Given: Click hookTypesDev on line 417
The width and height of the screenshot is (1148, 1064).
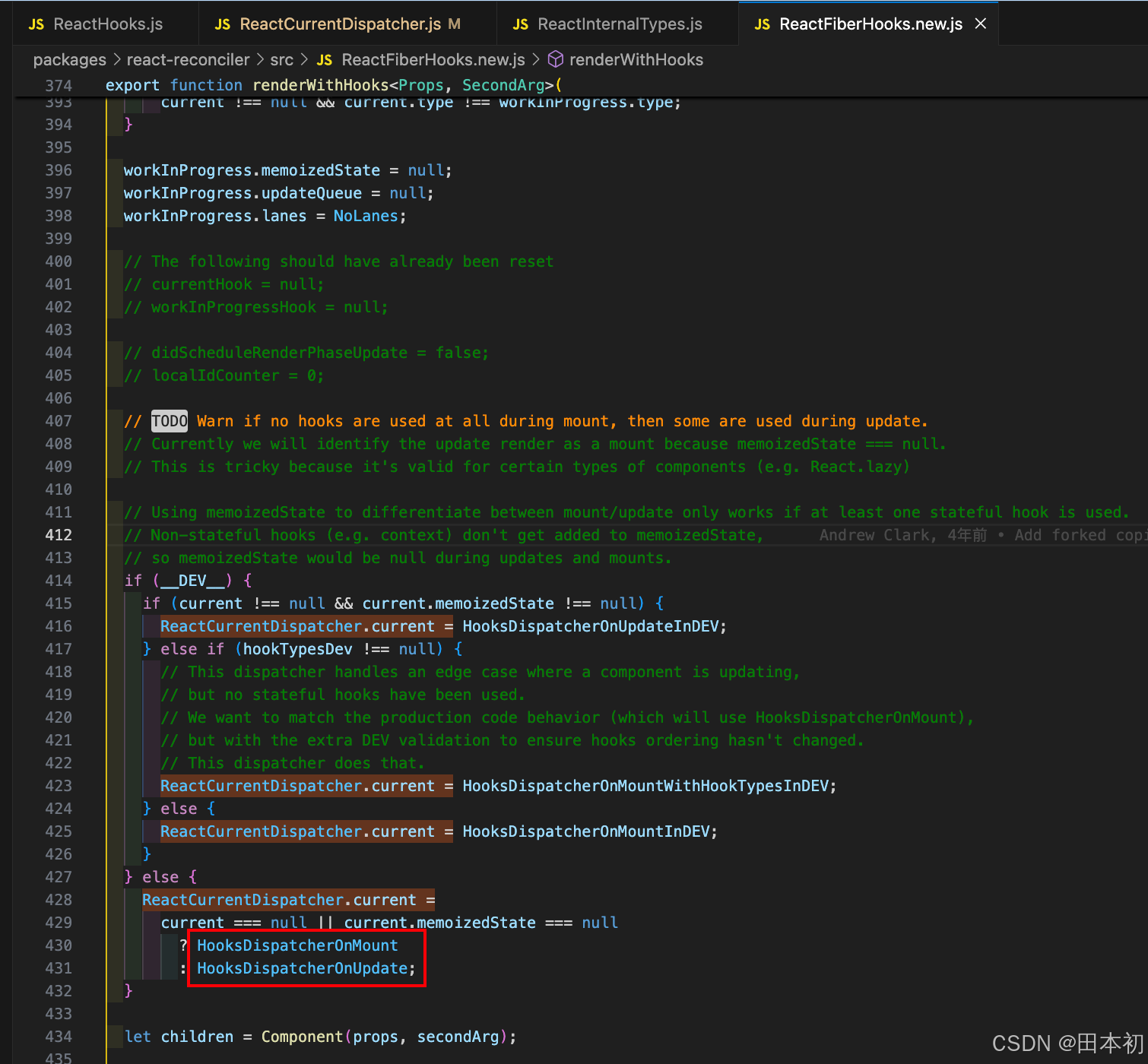Looking at the screenshot, I should [x=297, y=649].
